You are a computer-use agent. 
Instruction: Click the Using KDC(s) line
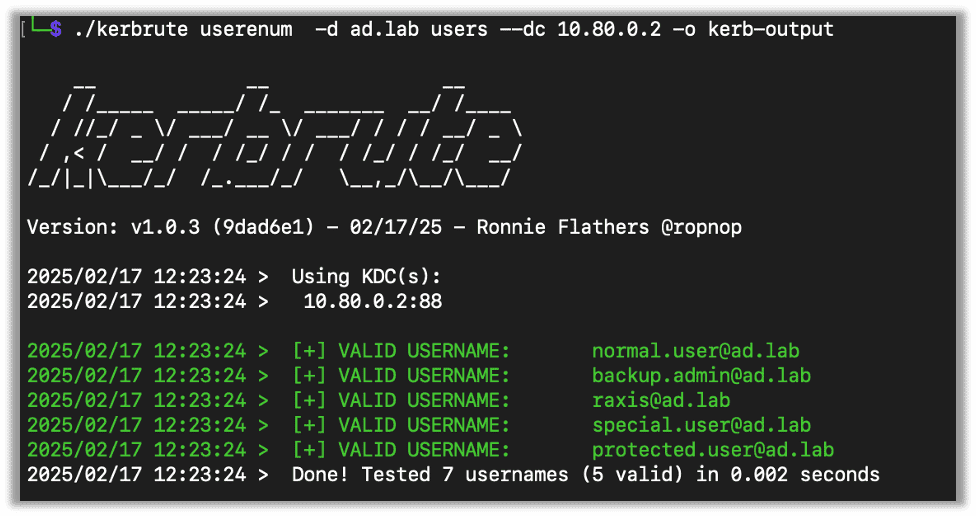(x=366, y=277)
